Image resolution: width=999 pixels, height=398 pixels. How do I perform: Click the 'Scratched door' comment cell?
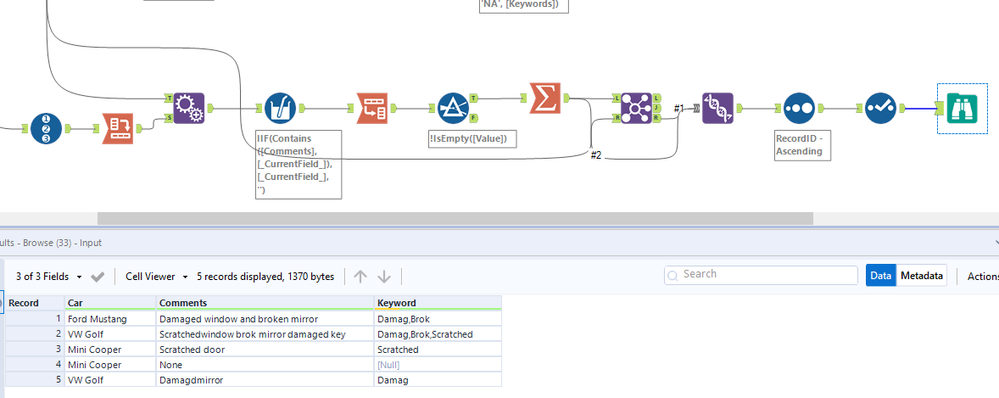[265, 349]
